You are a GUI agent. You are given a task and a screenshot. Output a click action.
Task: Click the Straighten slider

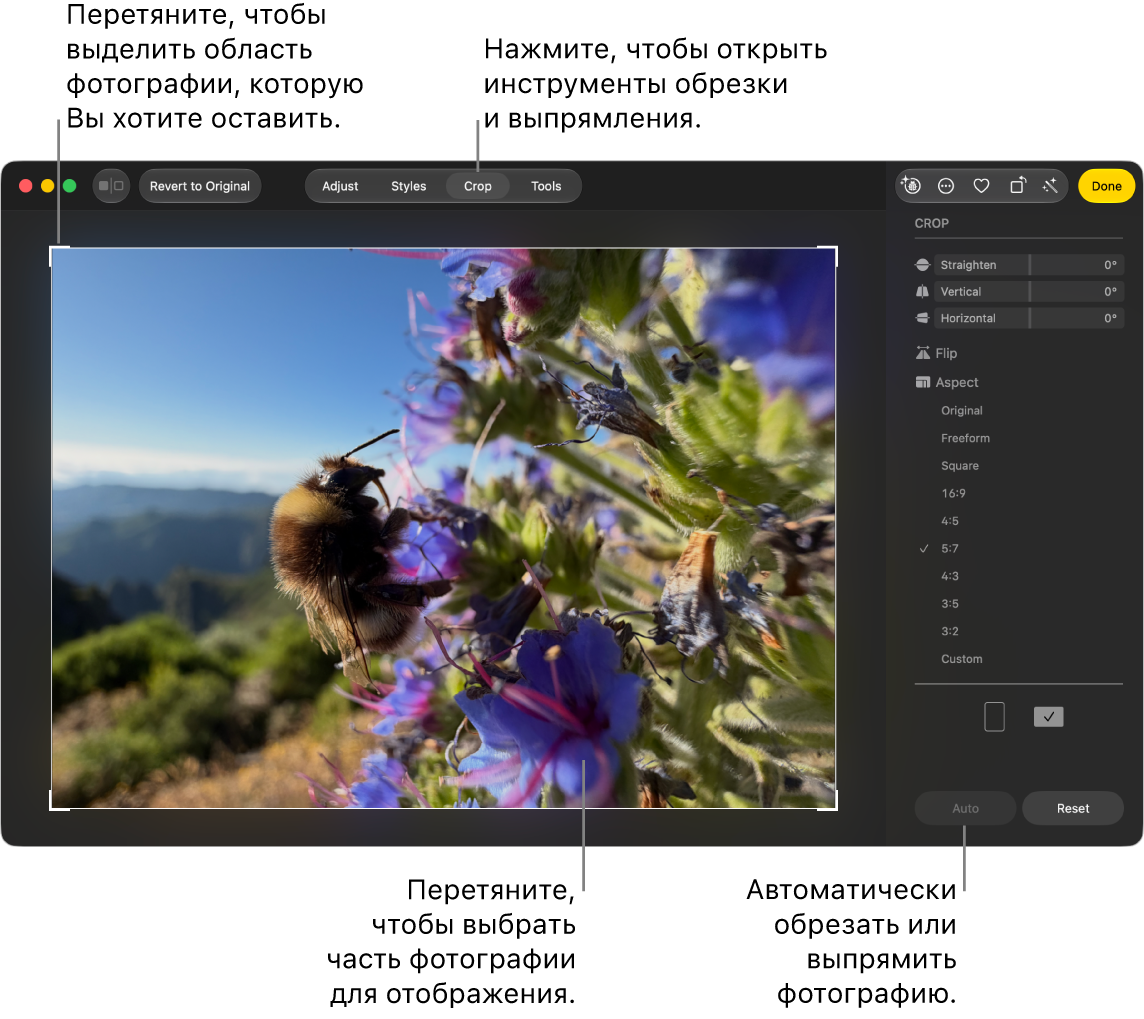pyautogui.click(x=1029, y=265)
